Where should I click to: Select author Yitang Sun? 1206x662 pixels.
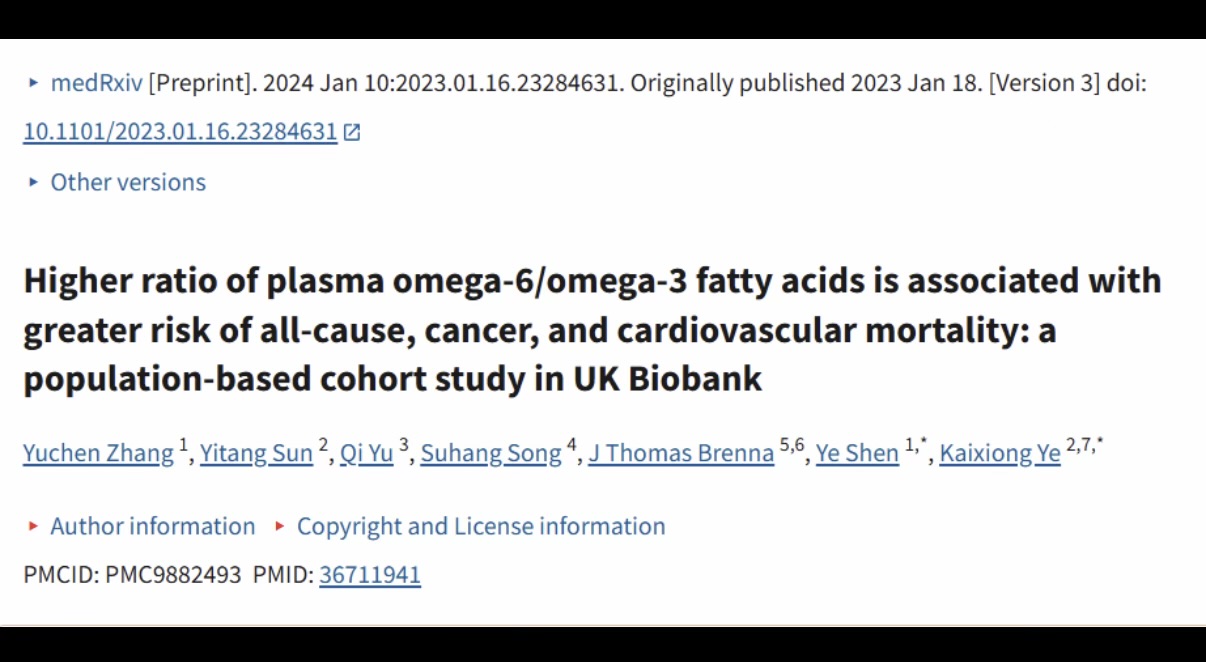coord(256,453)
